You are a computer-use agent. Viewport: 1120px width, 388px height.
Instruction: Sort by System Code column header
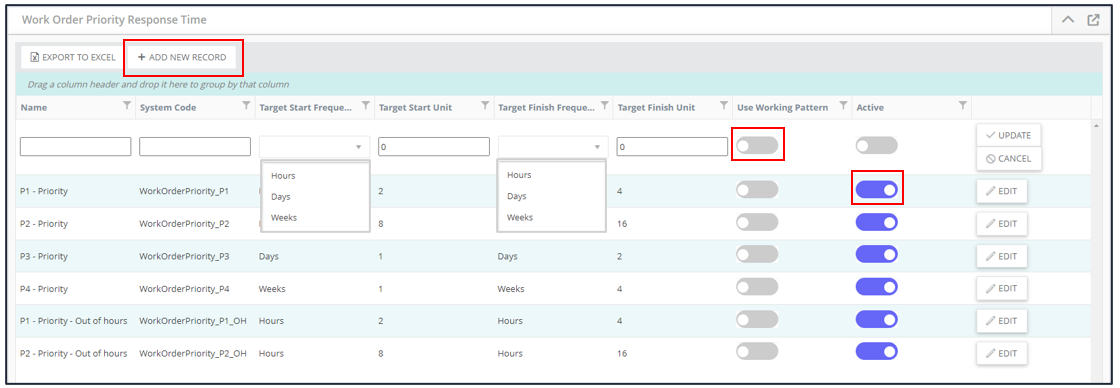(168, 108)
